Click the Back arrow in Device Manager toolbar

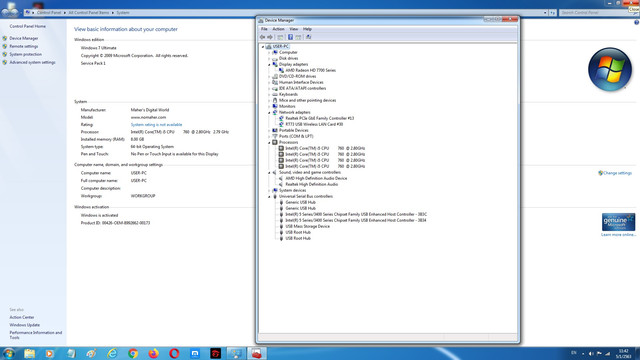click(x=262, y=37)
